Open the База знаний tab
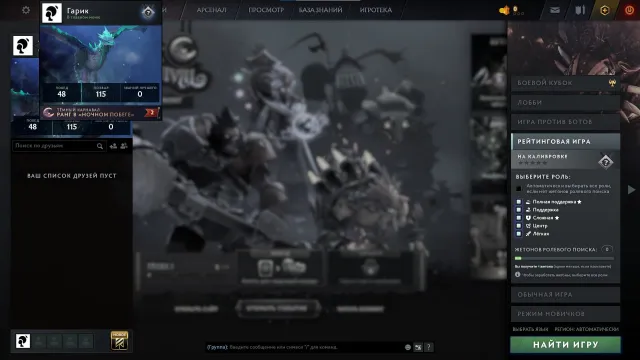The image size is (640, 360). [320, 10]
